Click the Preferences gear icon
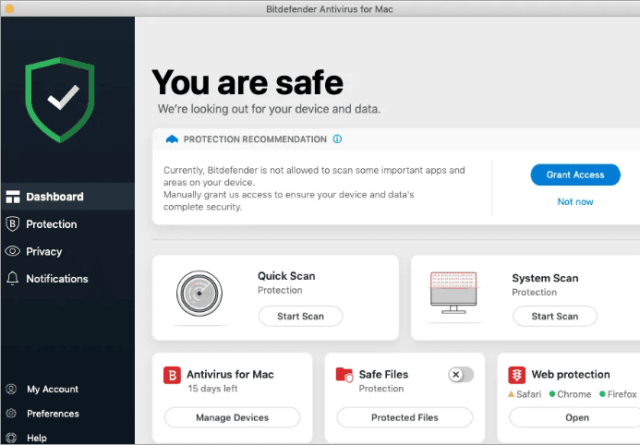Screen dimensions: 640x445 (11, 413)
